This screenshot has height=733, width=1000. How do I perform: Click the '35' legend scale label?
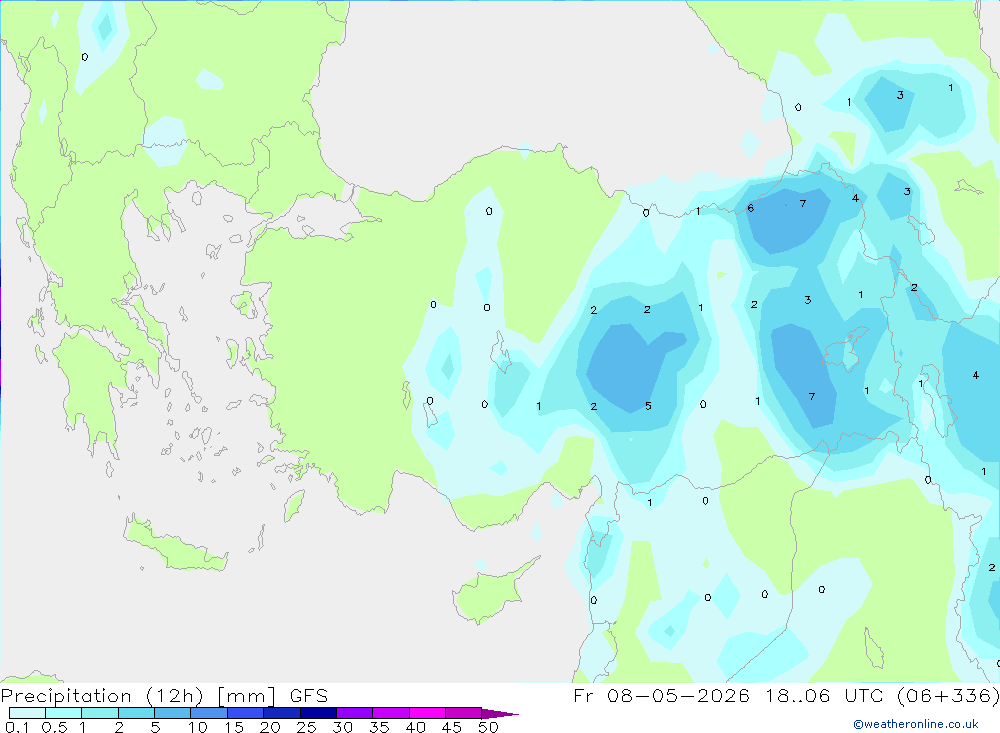pyautogui.click(x=379, y=727)
